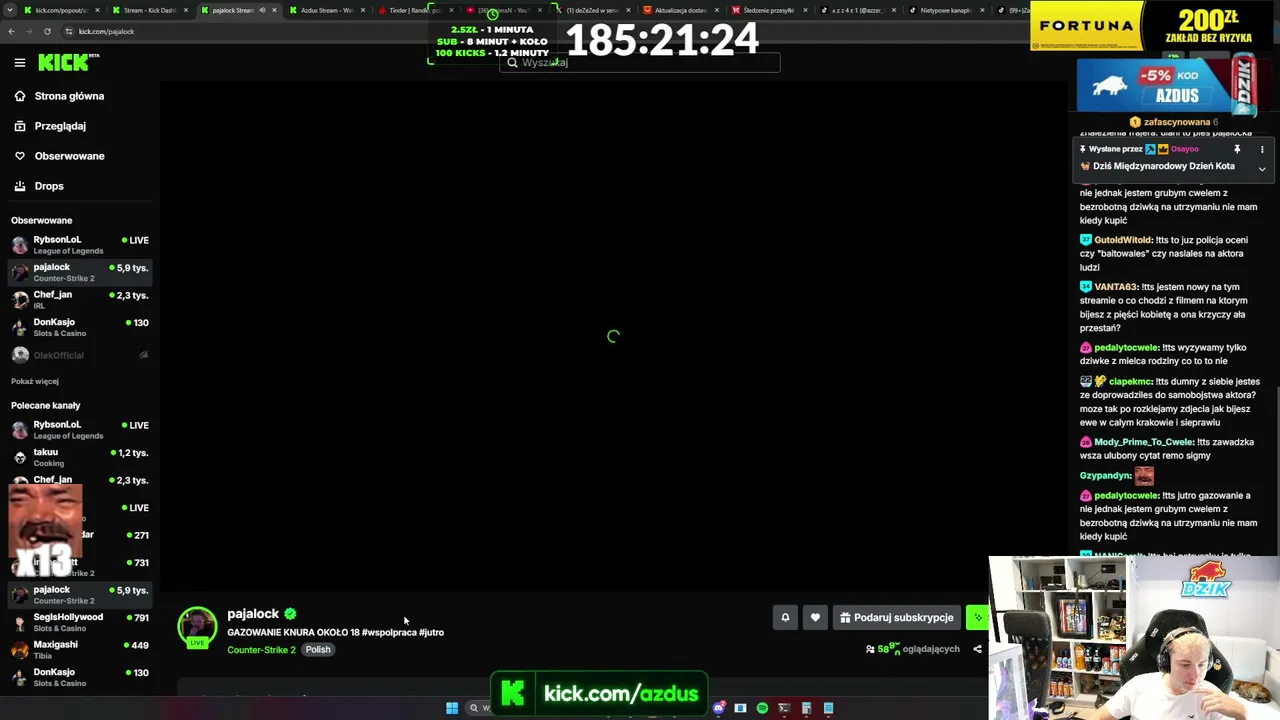Click chat username GutoldWitold
Screen dimensions: 1280x720
1123,240
